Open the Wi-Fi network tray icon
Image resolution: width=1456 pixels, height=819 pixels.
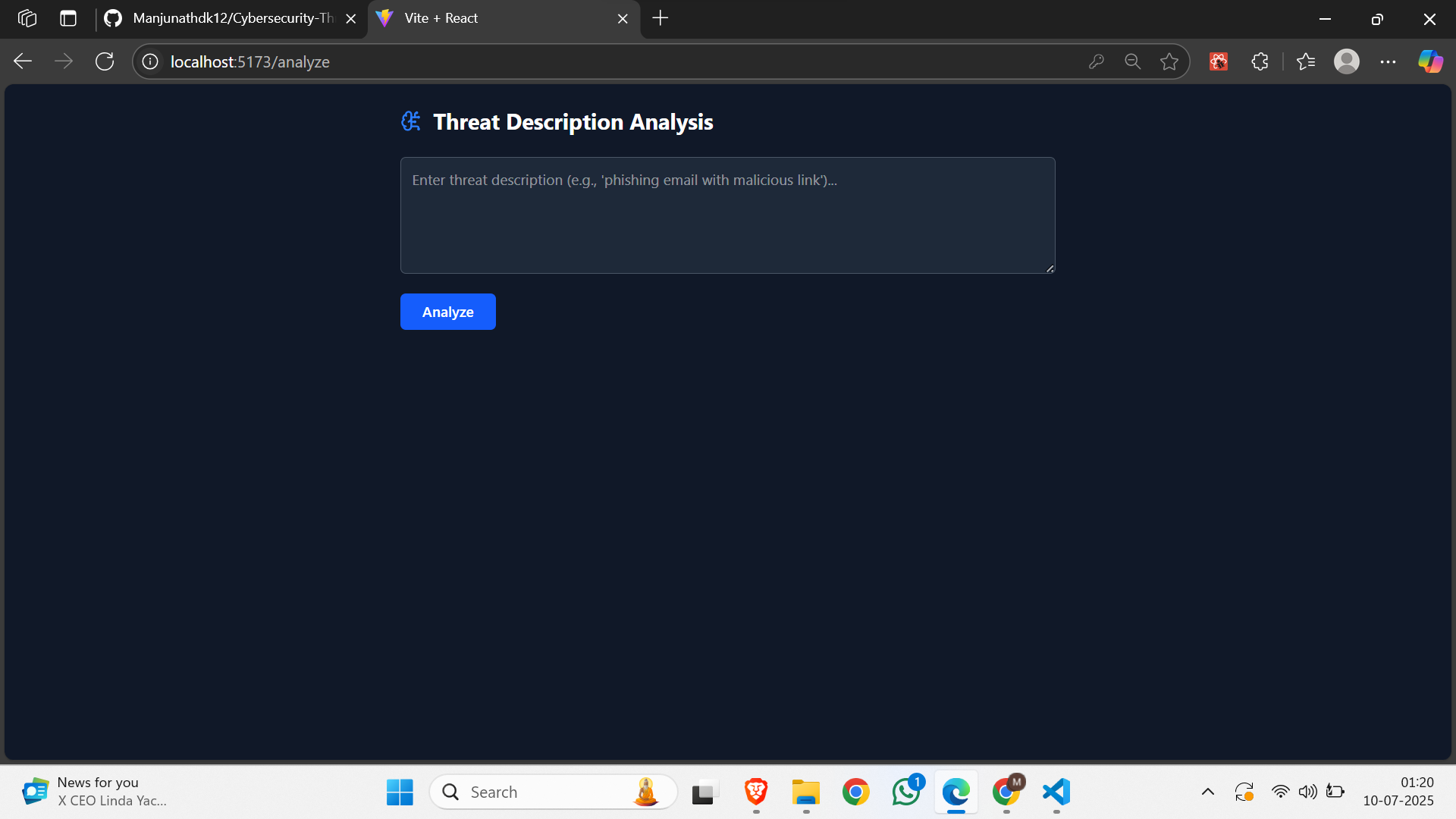(1281, 792)
